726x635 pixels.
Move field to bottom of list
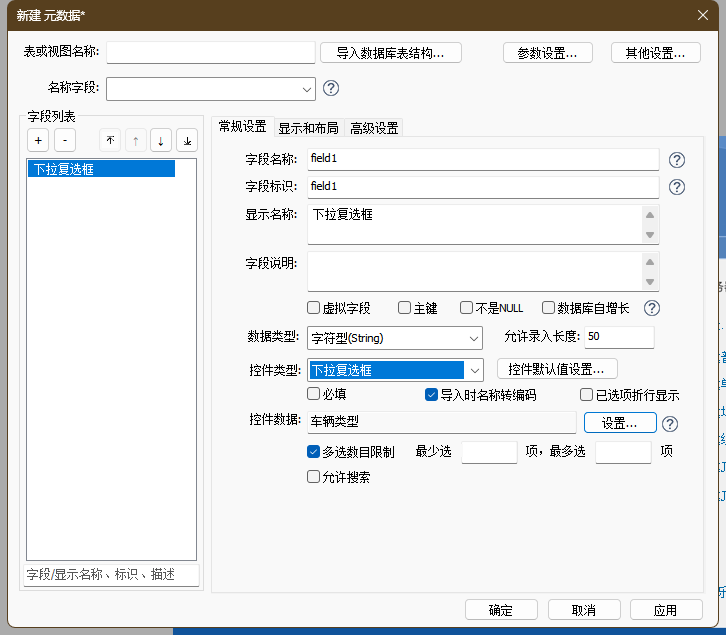tap(187, 141)
